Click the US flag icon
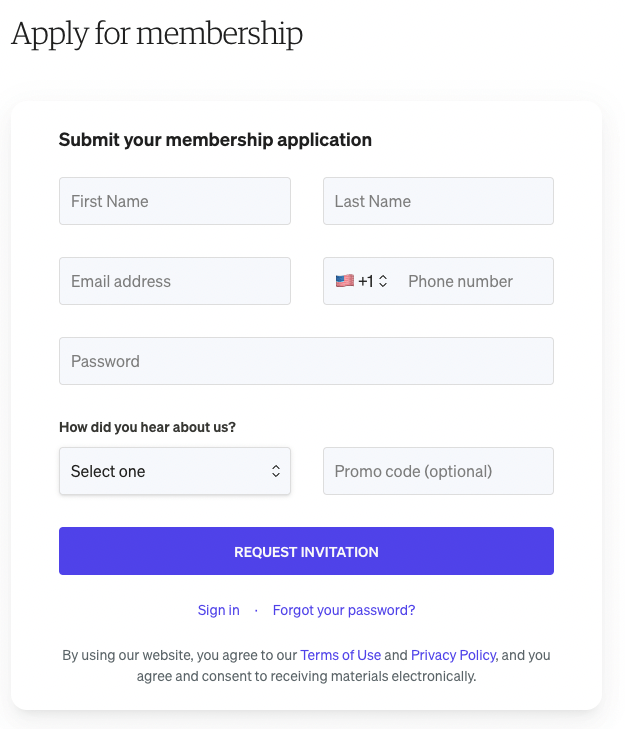Viewport: 625px width, 729px height. (345, 281)
